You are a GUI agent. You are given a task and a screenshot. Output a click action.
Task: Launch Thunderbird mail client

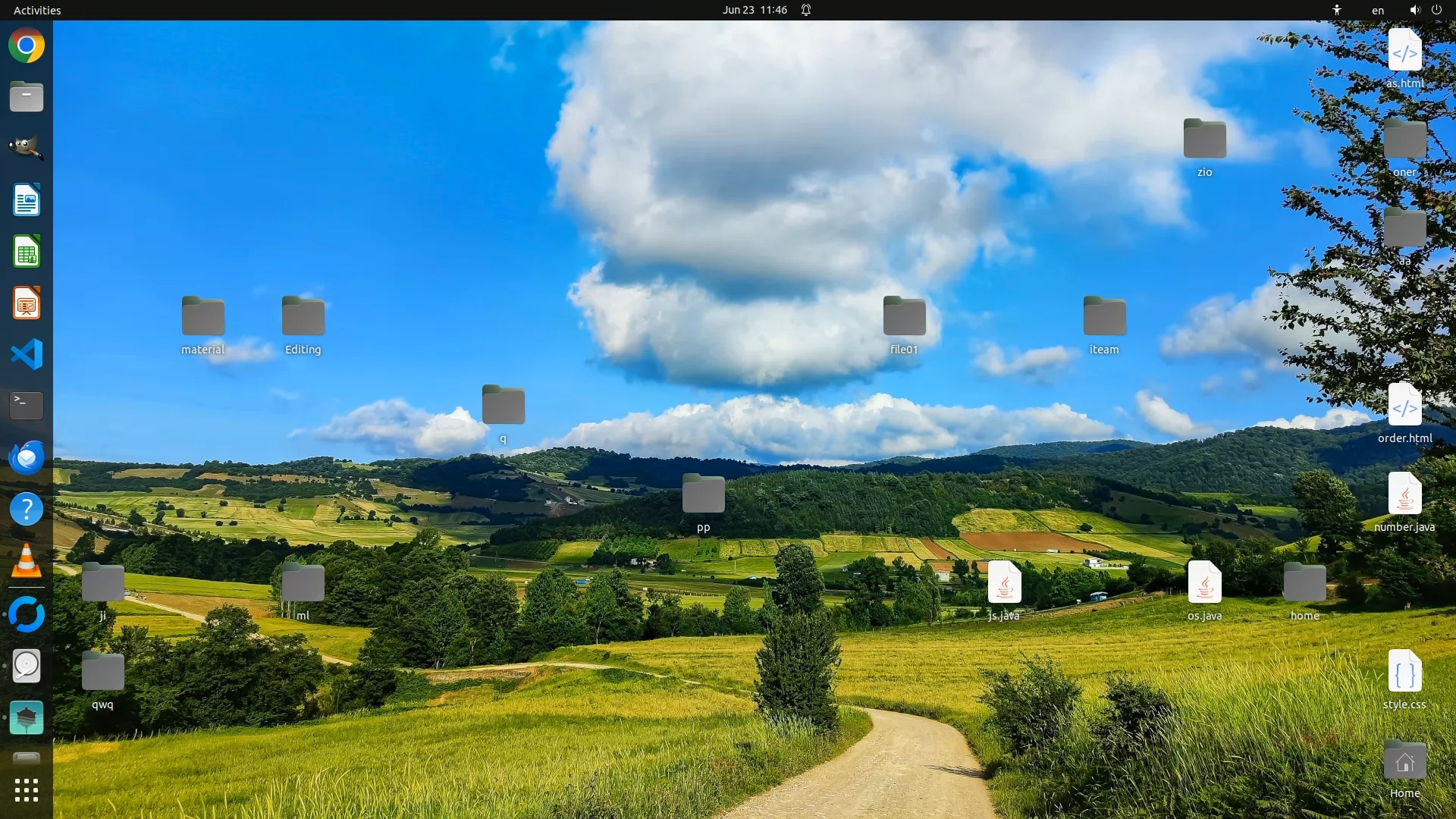[x=27, y=457]
